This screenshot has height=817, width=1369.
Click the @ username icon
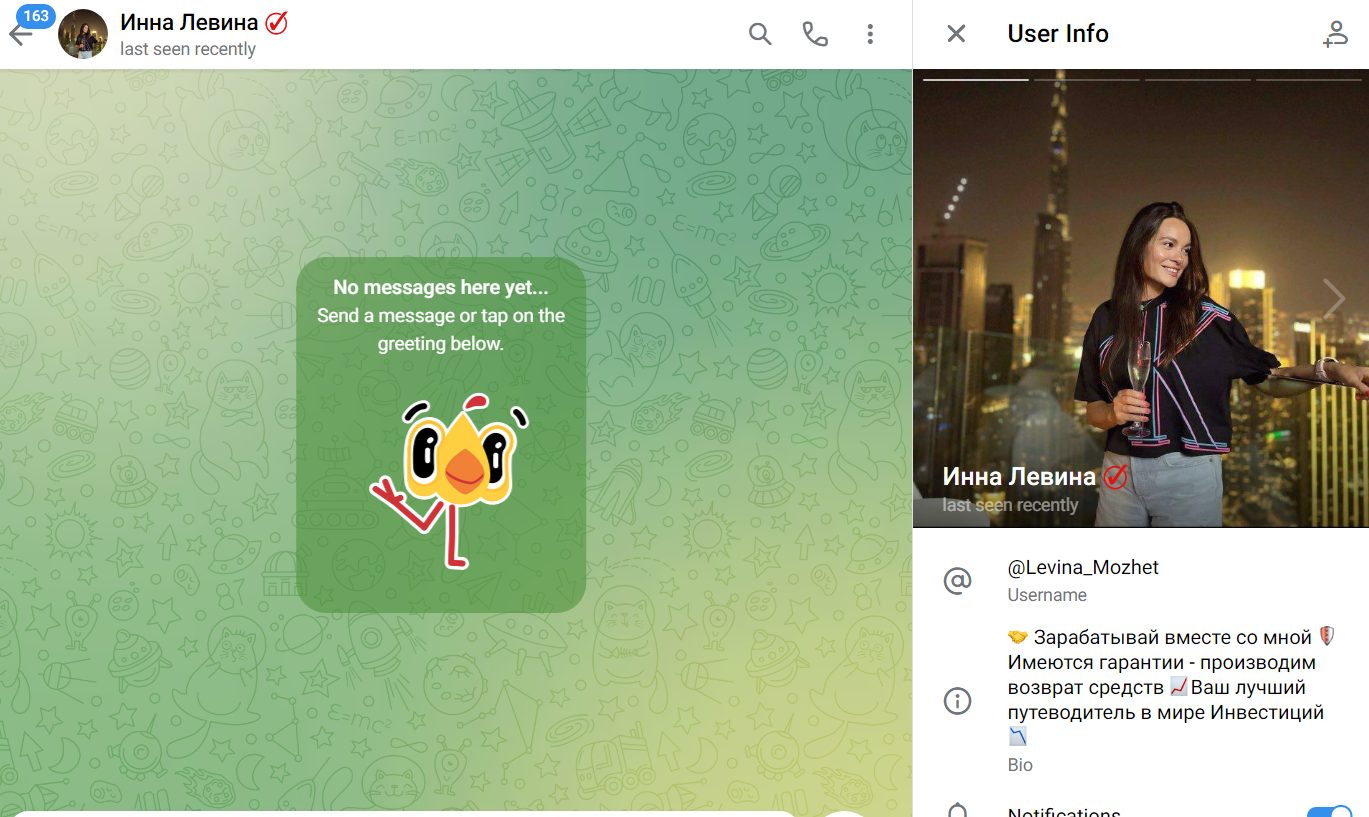(957, 580)
